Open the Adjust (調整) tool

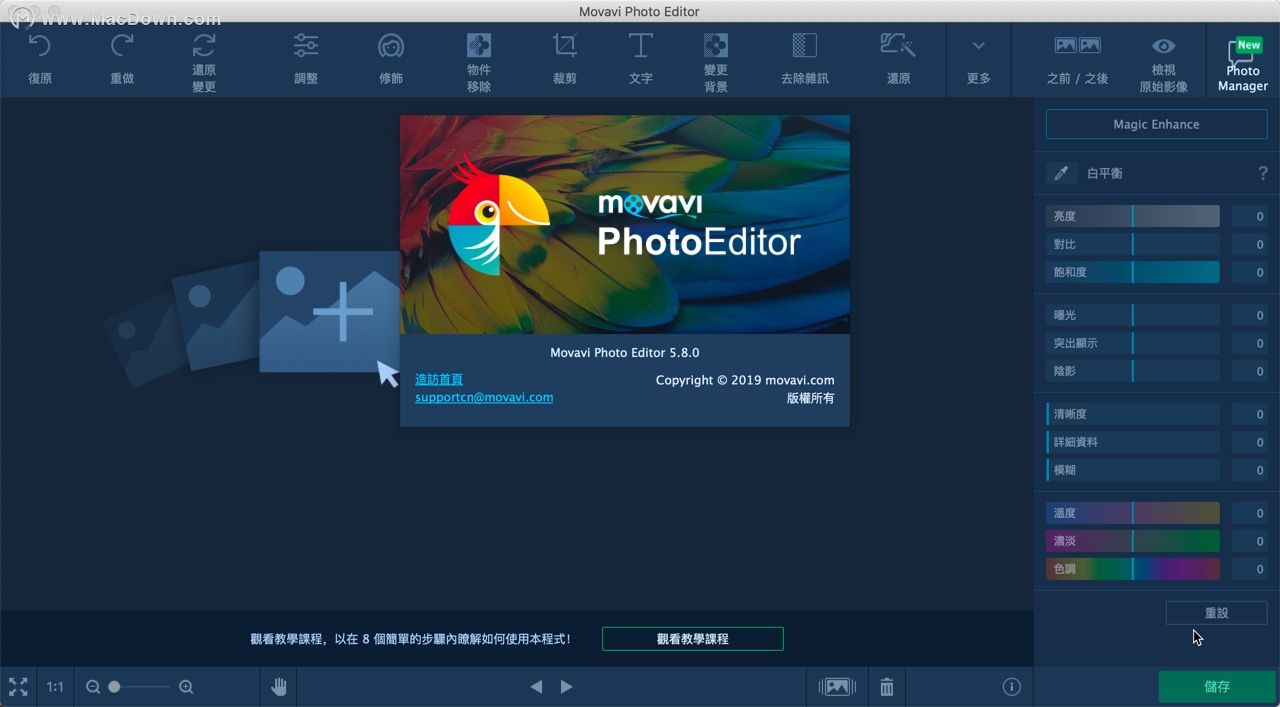306,59
